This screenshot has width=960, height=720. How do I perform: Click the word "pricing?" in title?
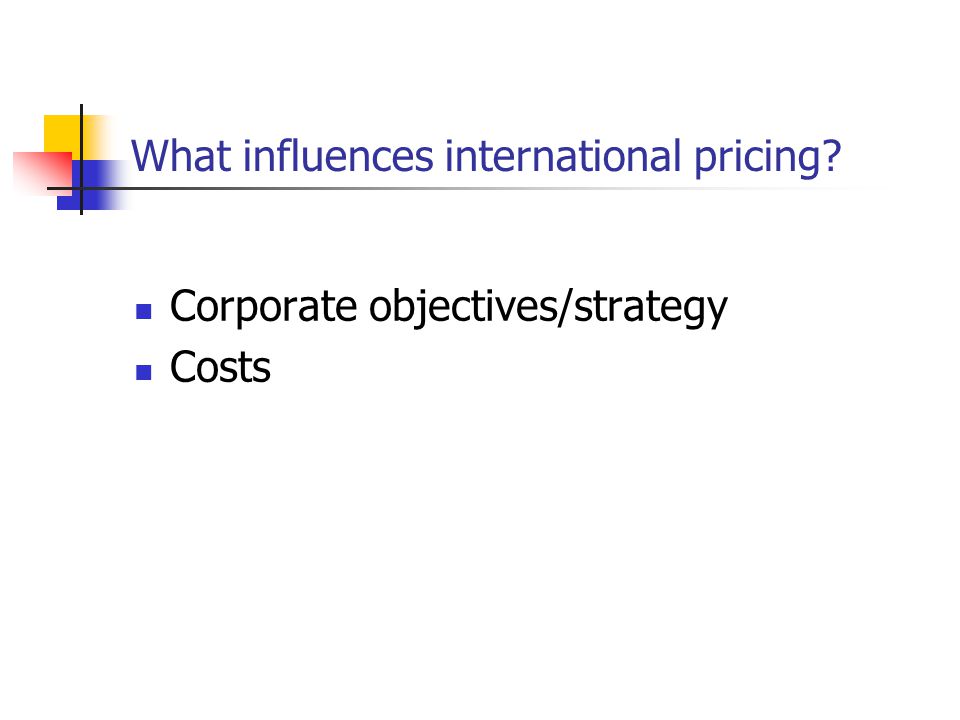point(768,158)
